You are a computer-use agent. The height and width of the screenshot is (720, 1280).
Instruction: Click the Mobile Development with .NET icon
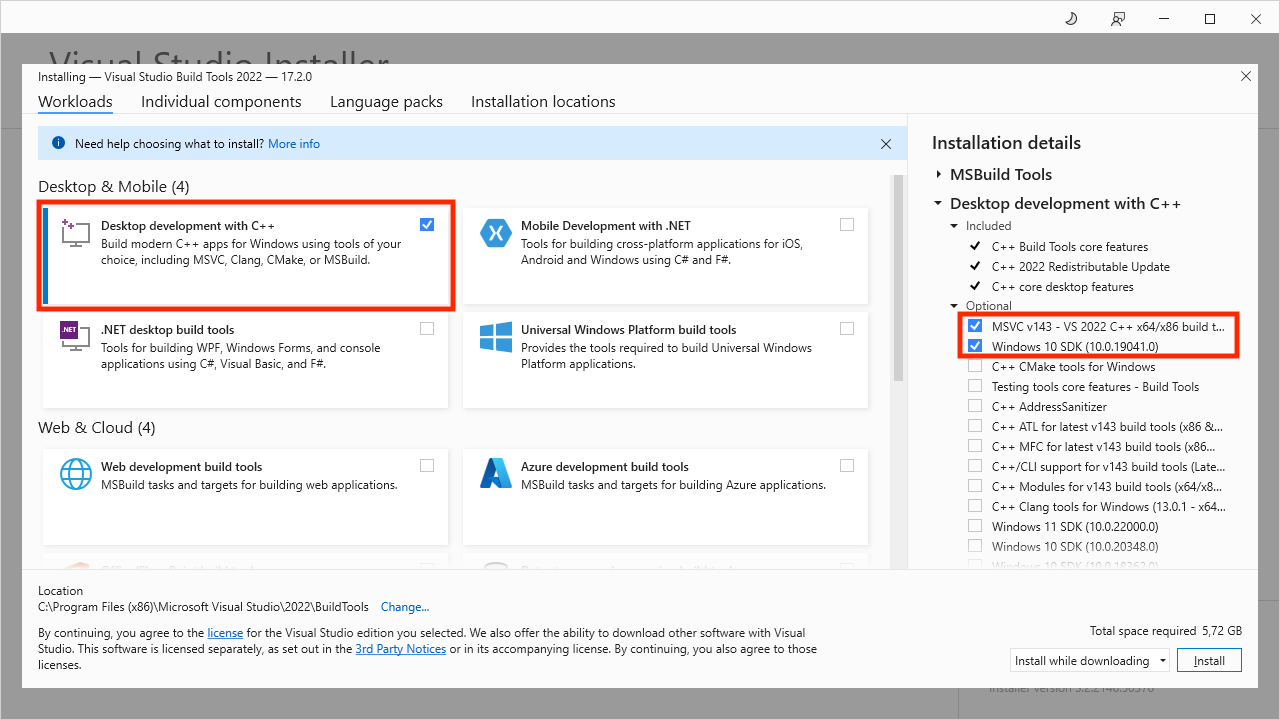tap(496, 232)
